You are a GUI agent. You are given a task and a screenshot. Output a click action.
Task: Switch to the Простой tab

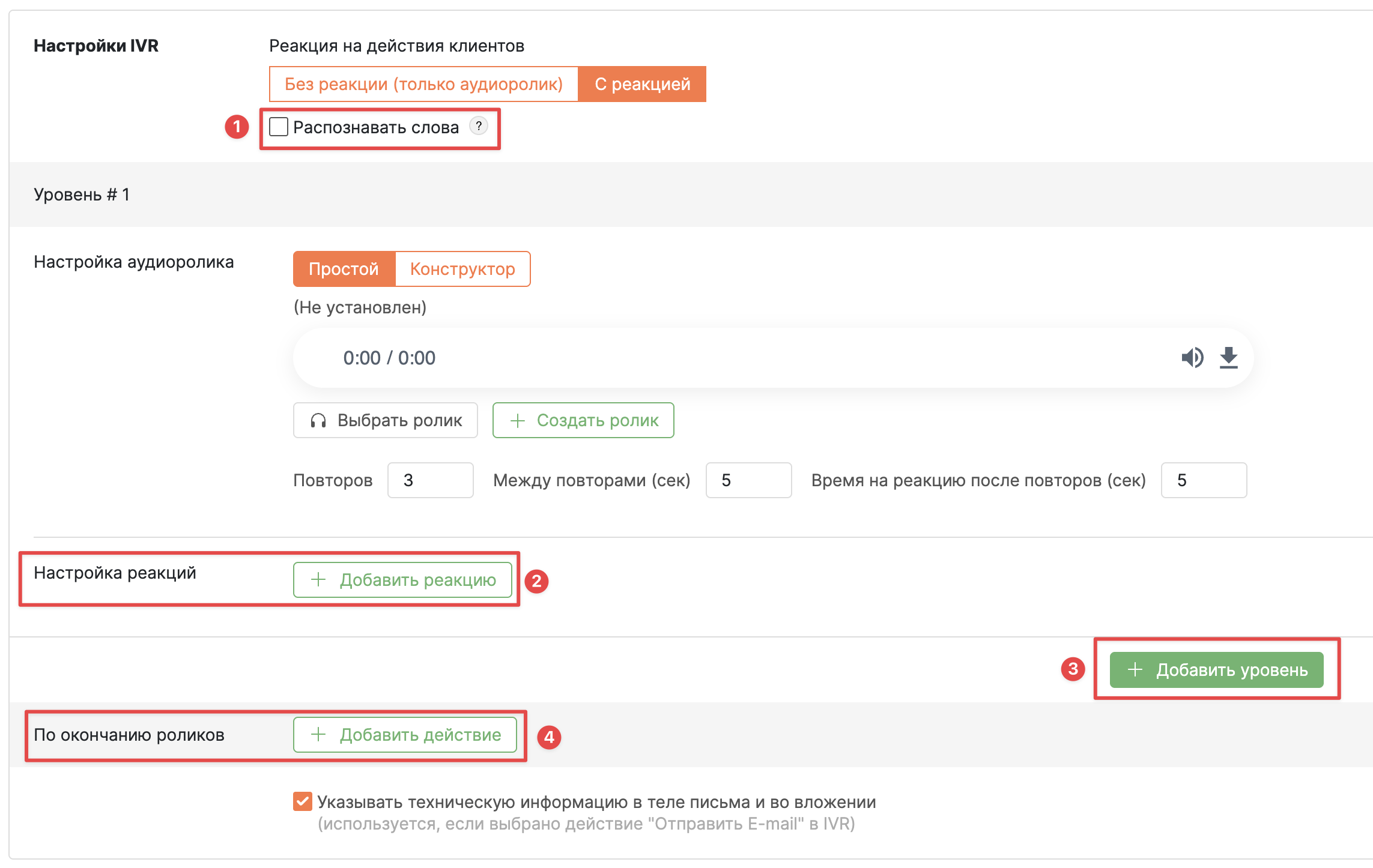[x=344, y=269]
